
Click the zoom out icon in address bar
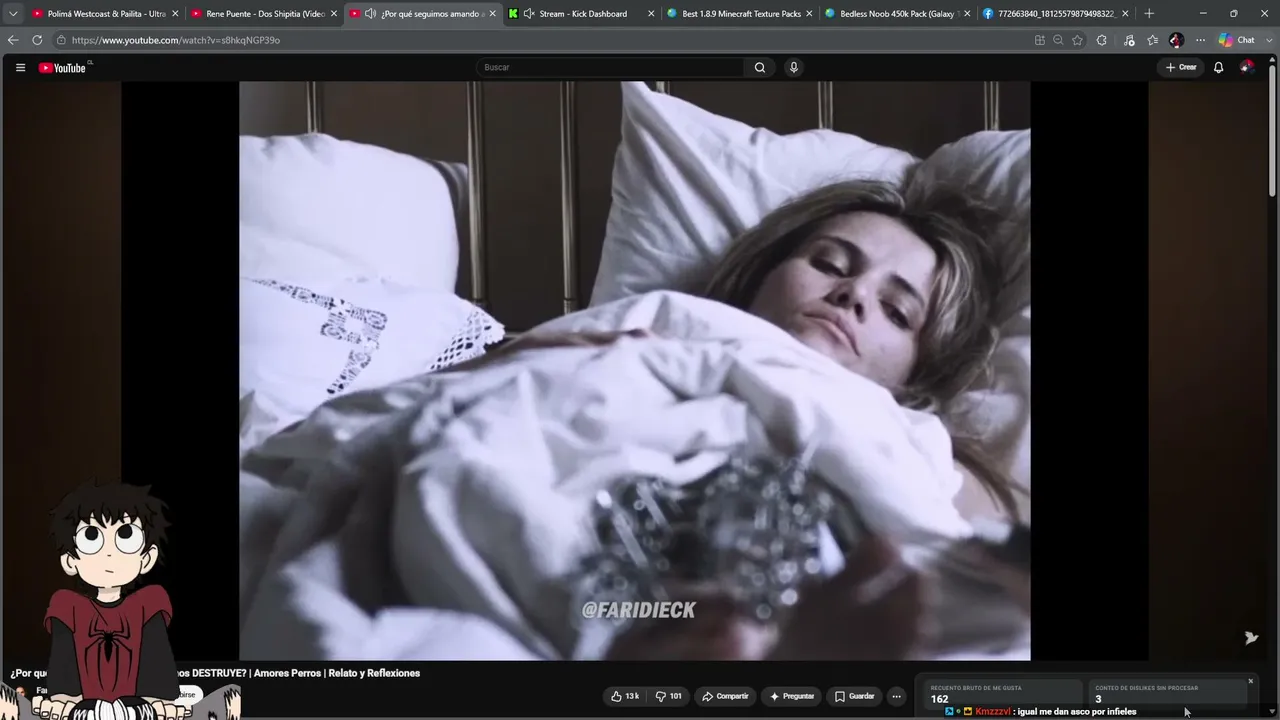(x=1058, y=40)
